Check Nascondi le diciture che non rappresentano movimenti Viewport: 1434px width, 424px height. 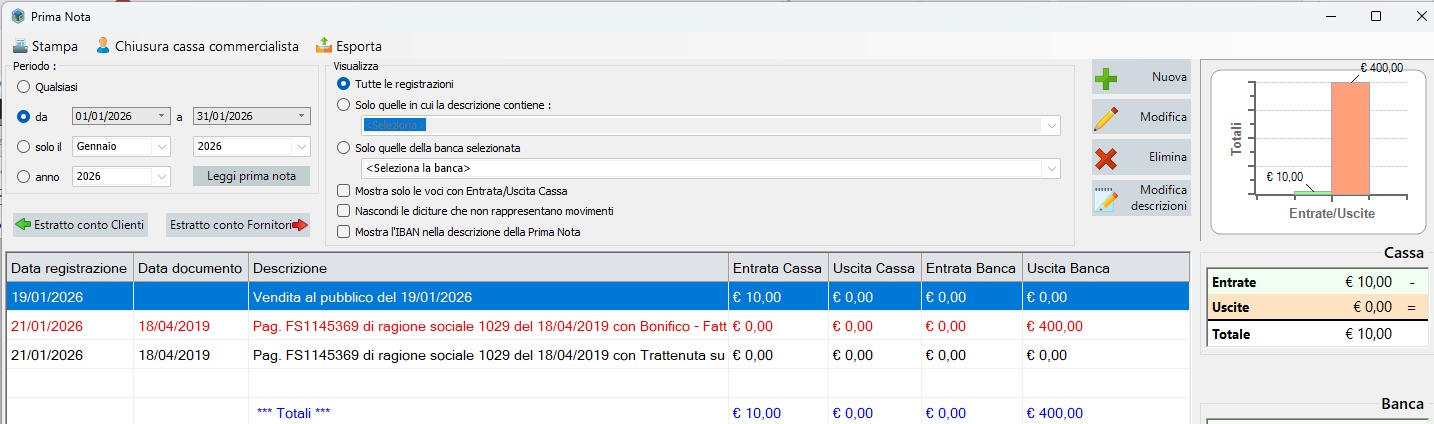pos(345,211)
